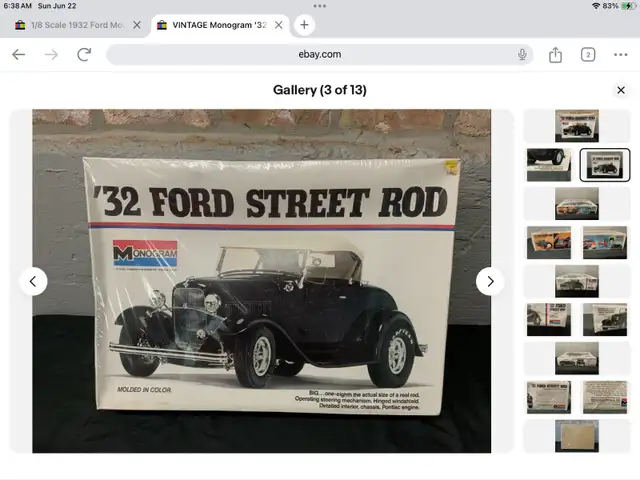Screen dimensions: 640x480
Task: Close the 'VINTAGE Monogram '32' tab
Action: (x=279, y=25)
